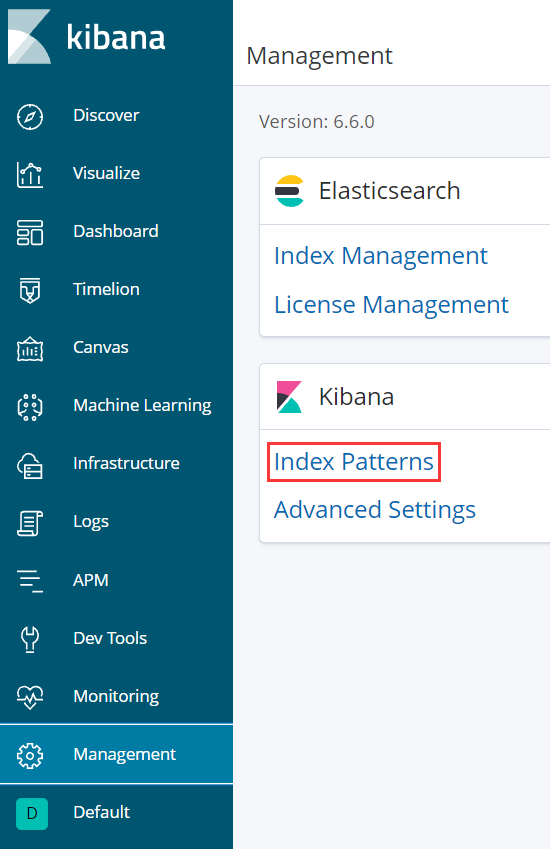
Task: Open the Index Management link
Action: tap(381, 256)
